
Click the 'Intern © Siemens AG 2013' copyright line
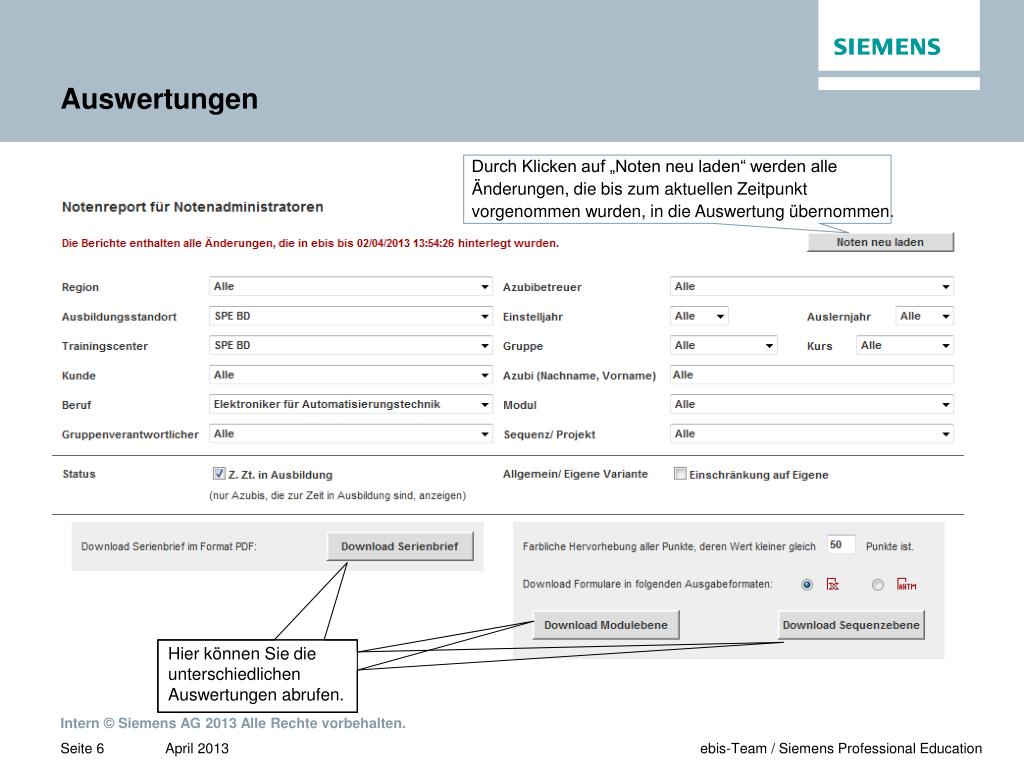pyautogui.click(x=233, y=723)
